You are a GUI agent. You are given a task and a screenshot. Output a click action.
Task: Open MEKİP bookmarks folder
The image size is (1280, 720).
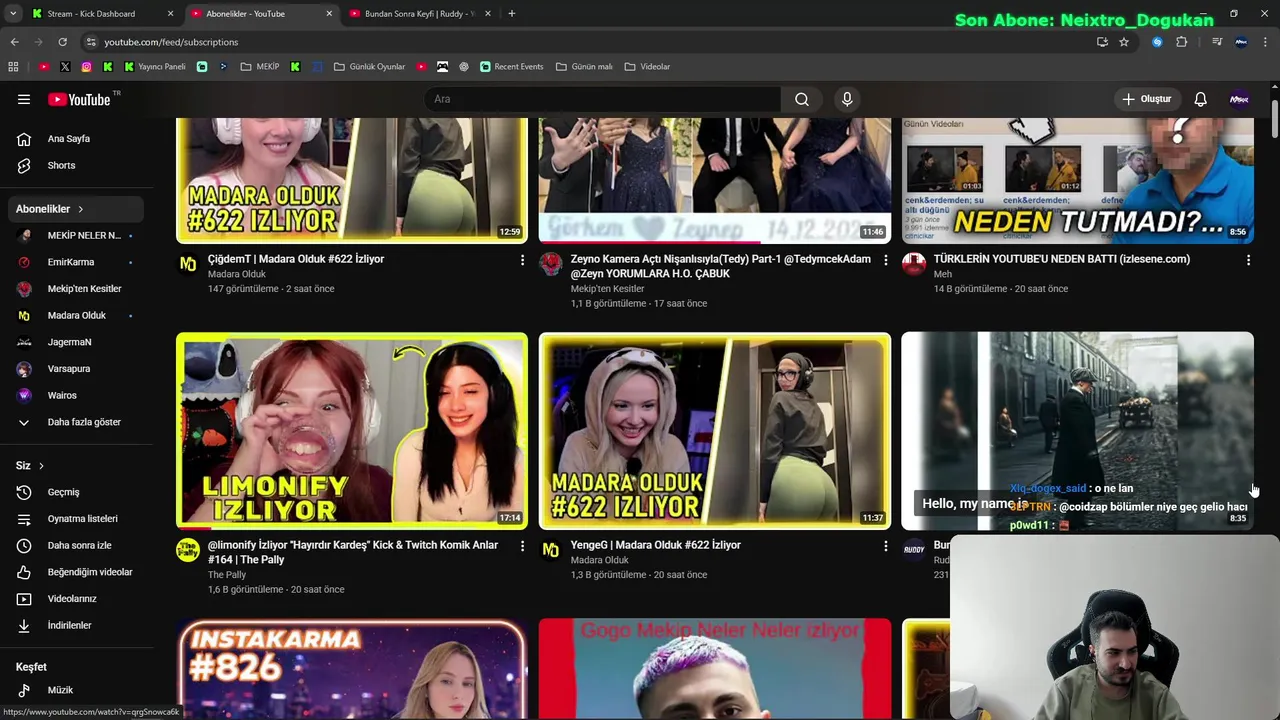pos(260,67)
